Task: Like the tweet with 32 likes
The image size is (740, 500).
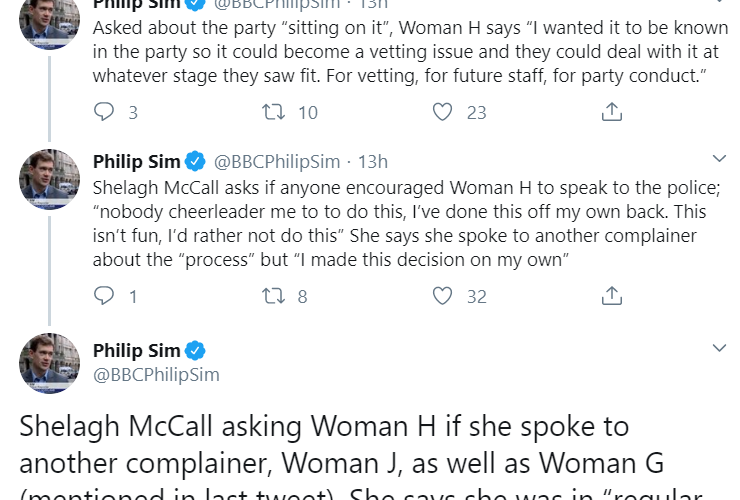Action: click(x=443, y=295)
